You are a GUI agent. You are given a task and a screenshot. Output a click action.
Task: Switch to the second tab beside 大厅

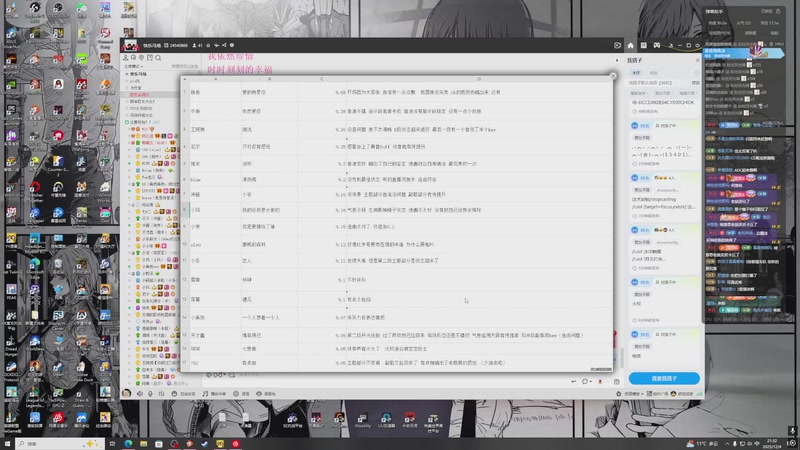click(654, 73)
